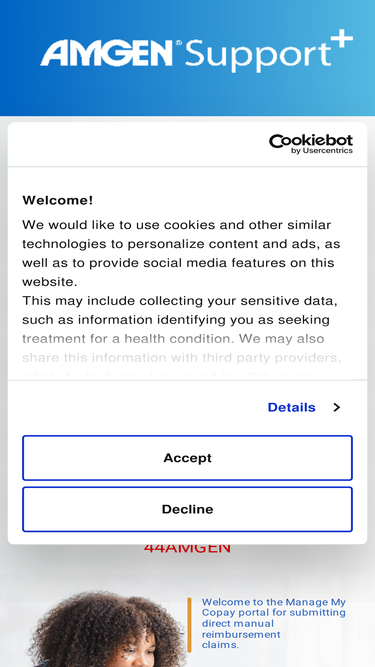
Task: Click the red 44AMGEN phone text
Action: pyautogui.click(x=187, y=548)
